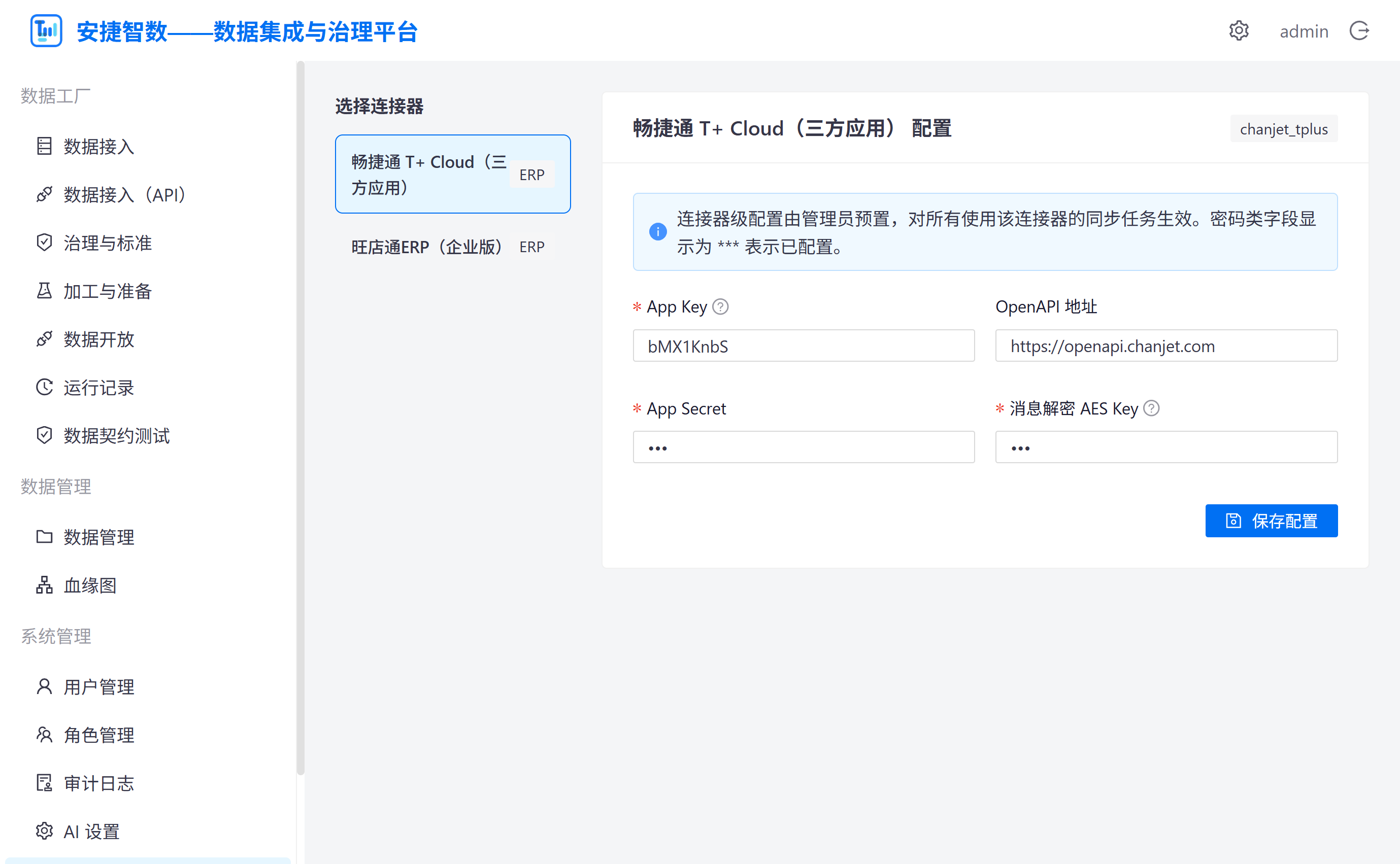Click the 选择连接器 heading
This screenshot has width=1400, height=864.
point(379,106)
